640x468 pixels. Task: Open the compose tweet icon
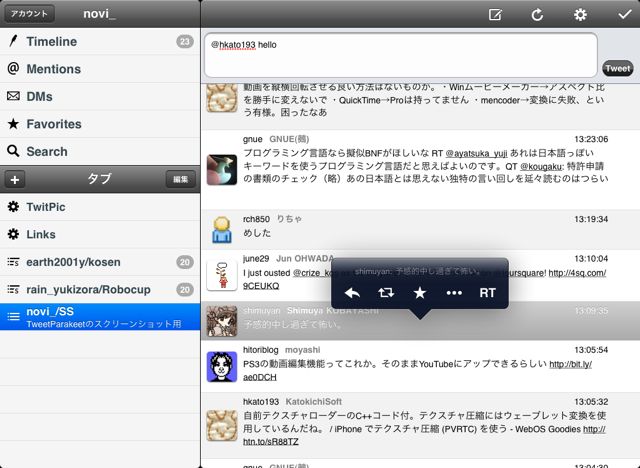click(x=495, y=15)
